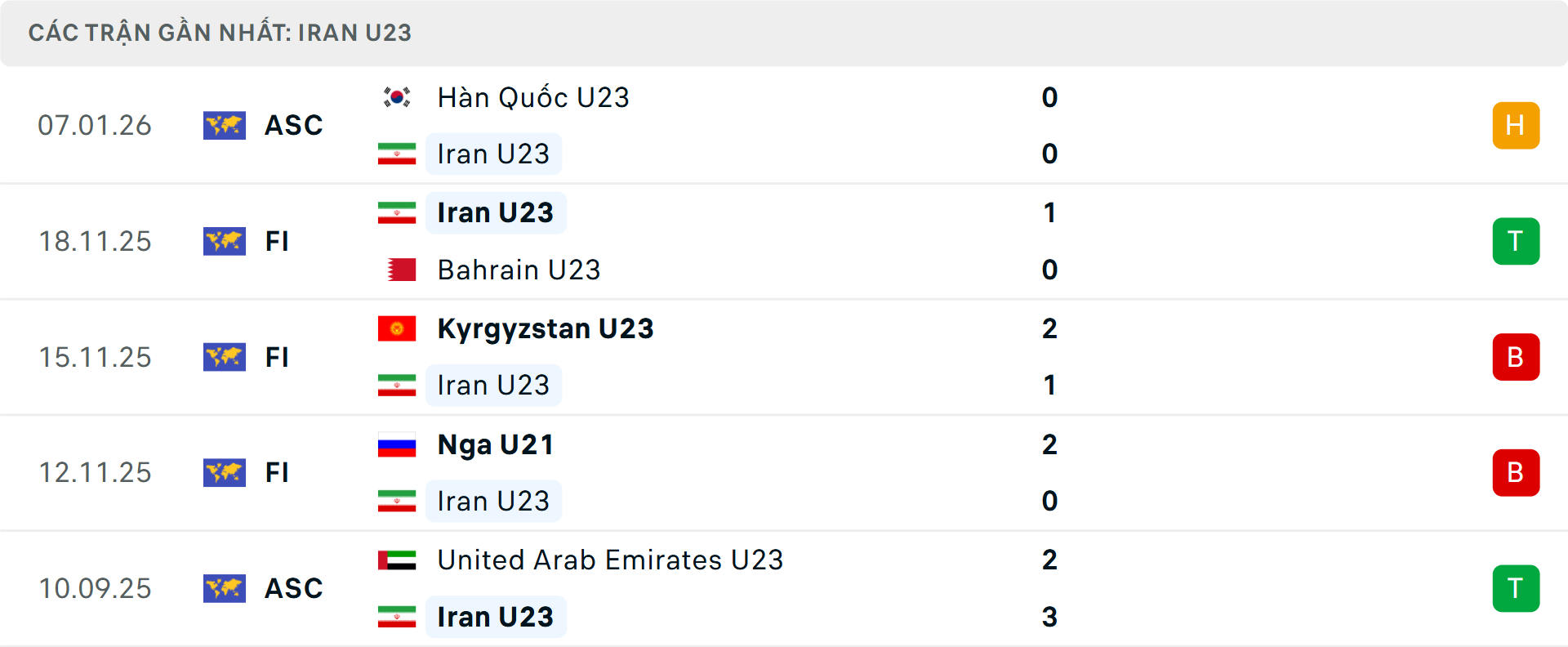Viewport: 1568px width, 647px height.
Task: Toggle the green T badge for the Bahrain match
Action: pos(1517,241)
